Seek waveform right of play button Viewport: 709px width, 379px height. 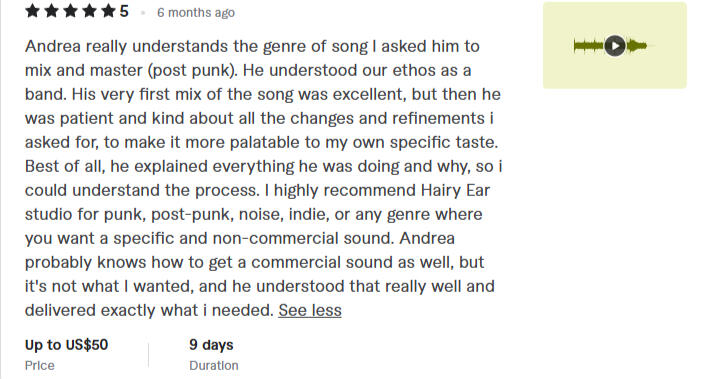[x=637, y=46]
